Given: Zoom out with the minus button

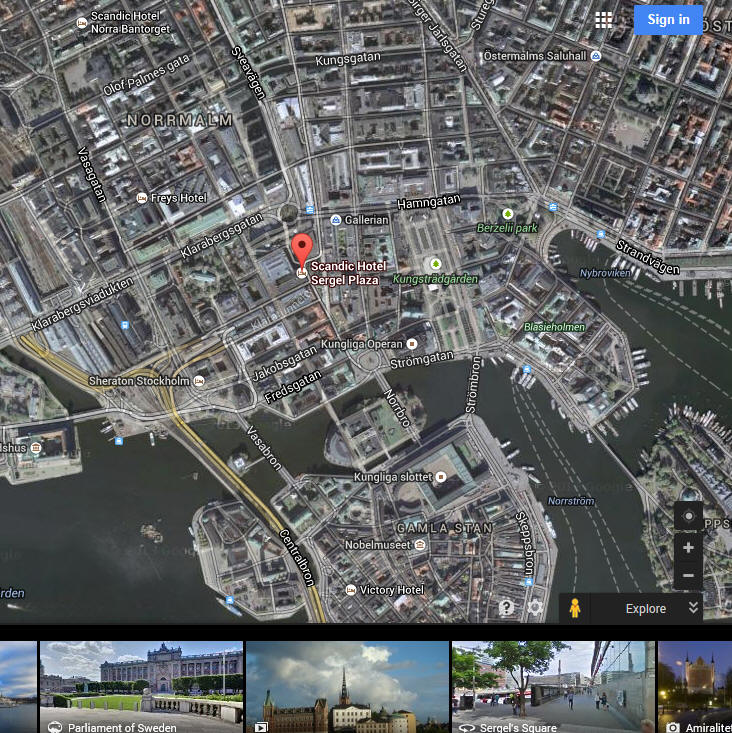Looking at the screenshot, I should (688, 575).
